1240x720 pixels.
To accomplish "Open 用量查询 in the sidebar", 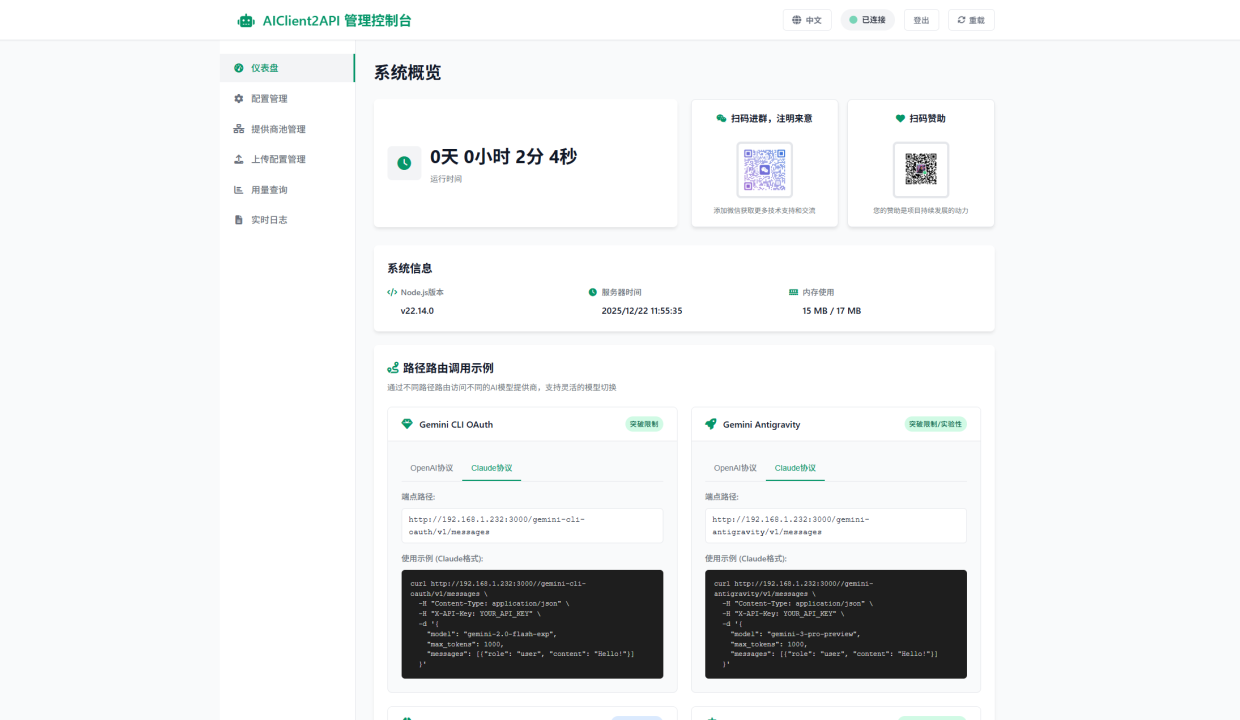I will pos(287,189).
